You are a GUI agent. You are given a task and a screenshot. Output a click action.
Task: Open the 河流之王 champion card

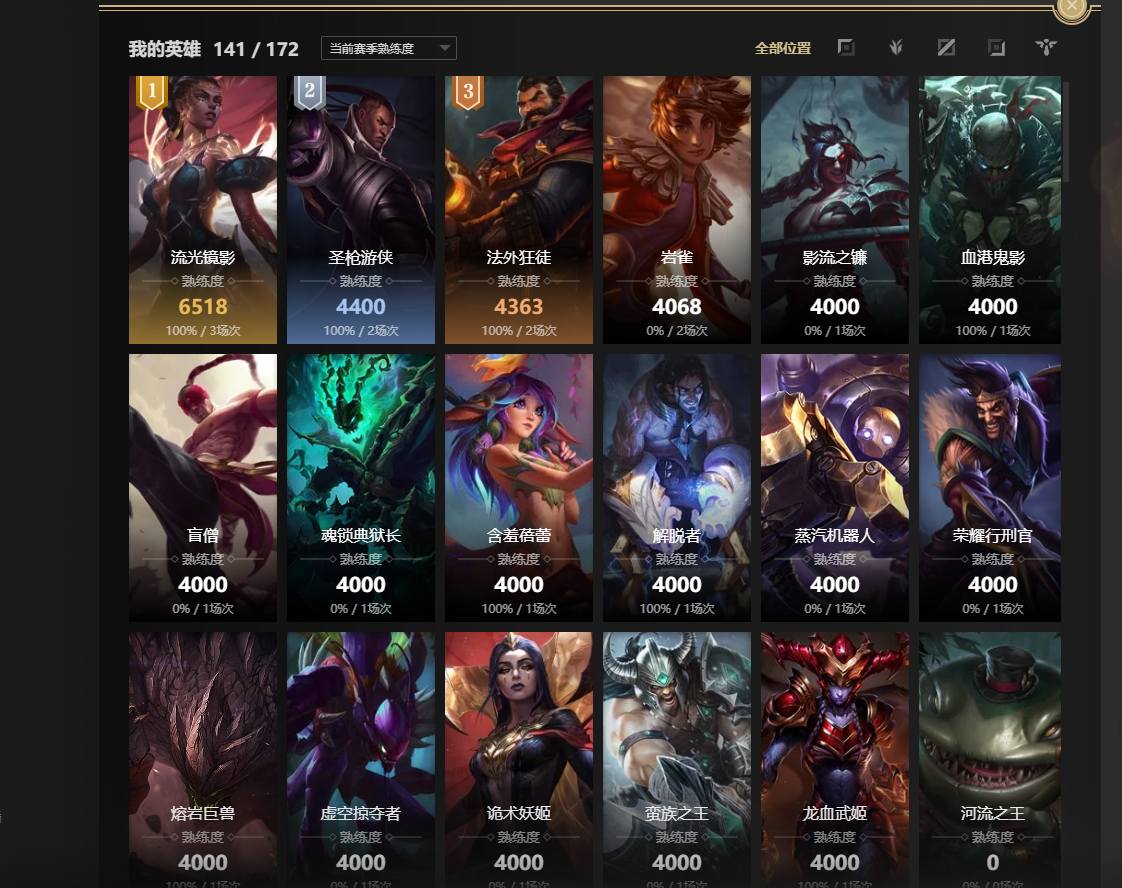pyautogui.click(x=990, y=760)
